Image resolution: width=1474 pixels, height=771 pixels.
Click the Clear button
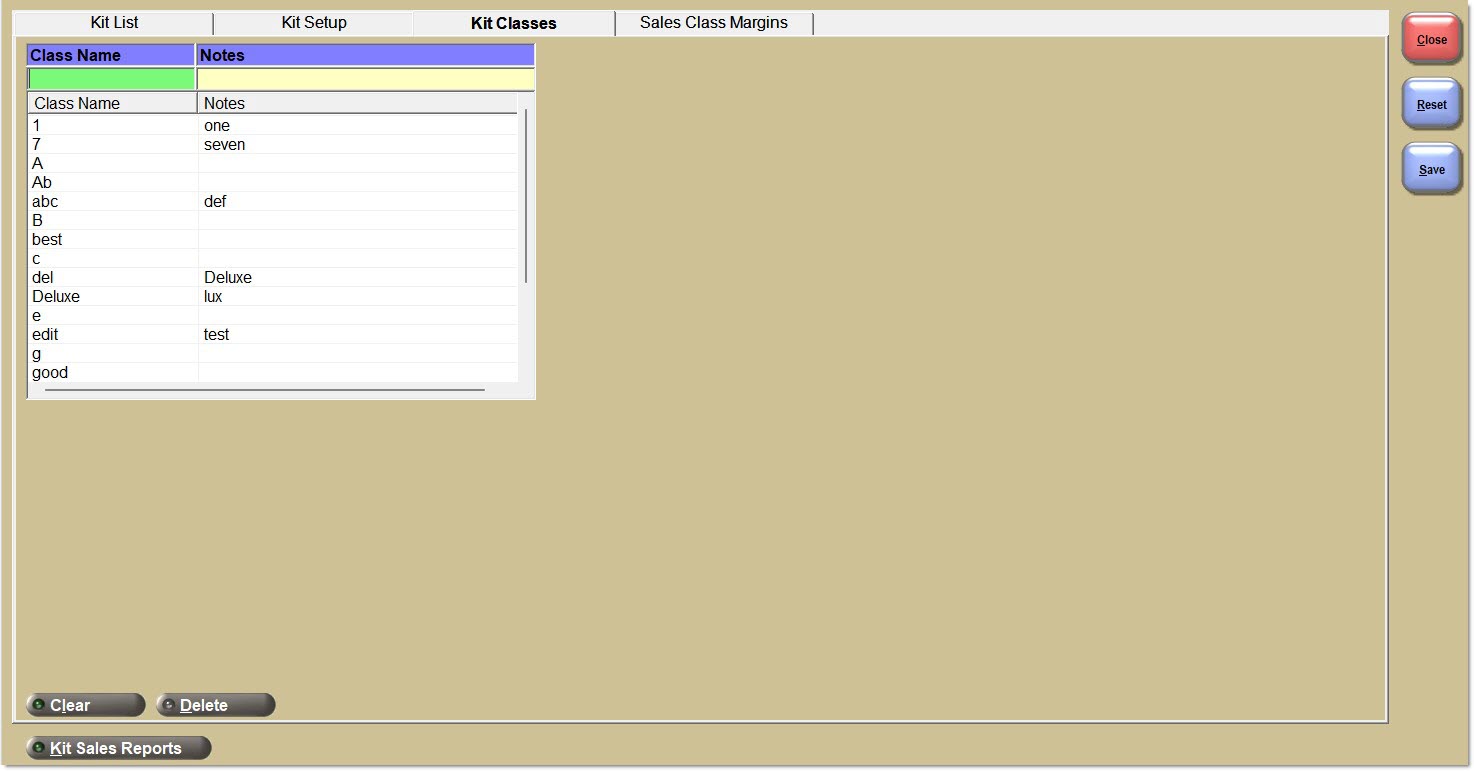tap(85, 705)
